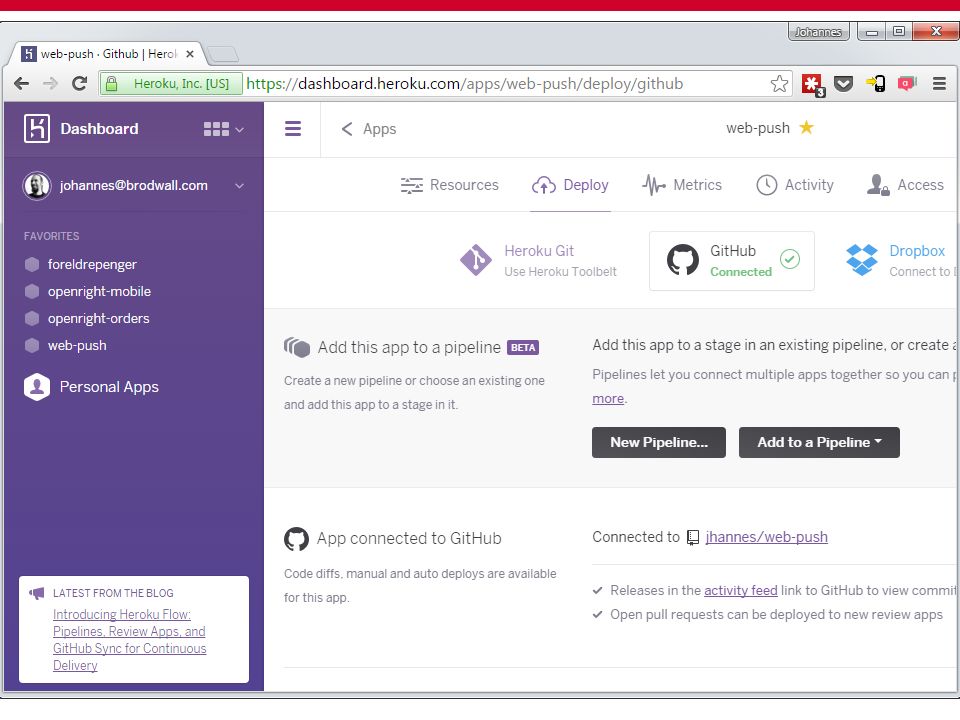Open the Introducing Heroku Flow blog link
Screen dimensions: 960x720
pos(129,640)
